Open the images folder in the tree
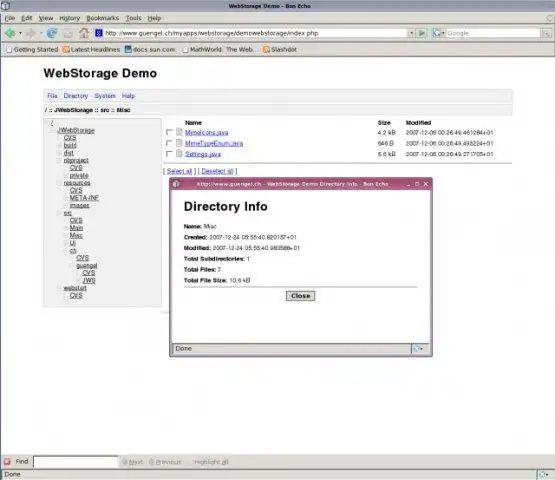 pyautogui.click(x=79, y=205)
